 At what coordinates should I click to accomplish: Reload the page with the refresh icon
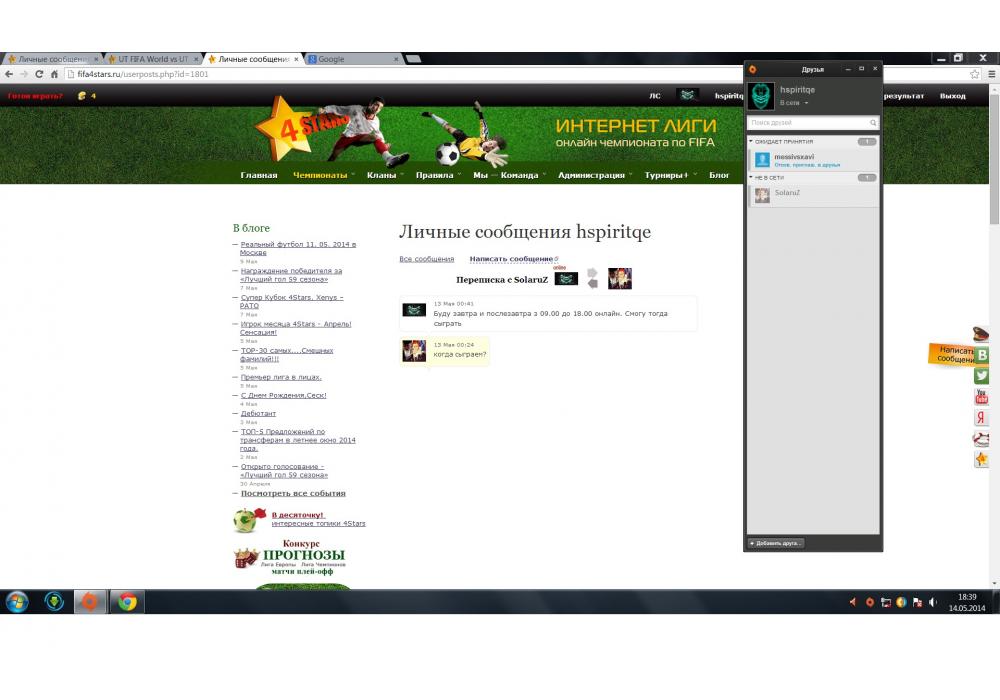coord(39,74)
